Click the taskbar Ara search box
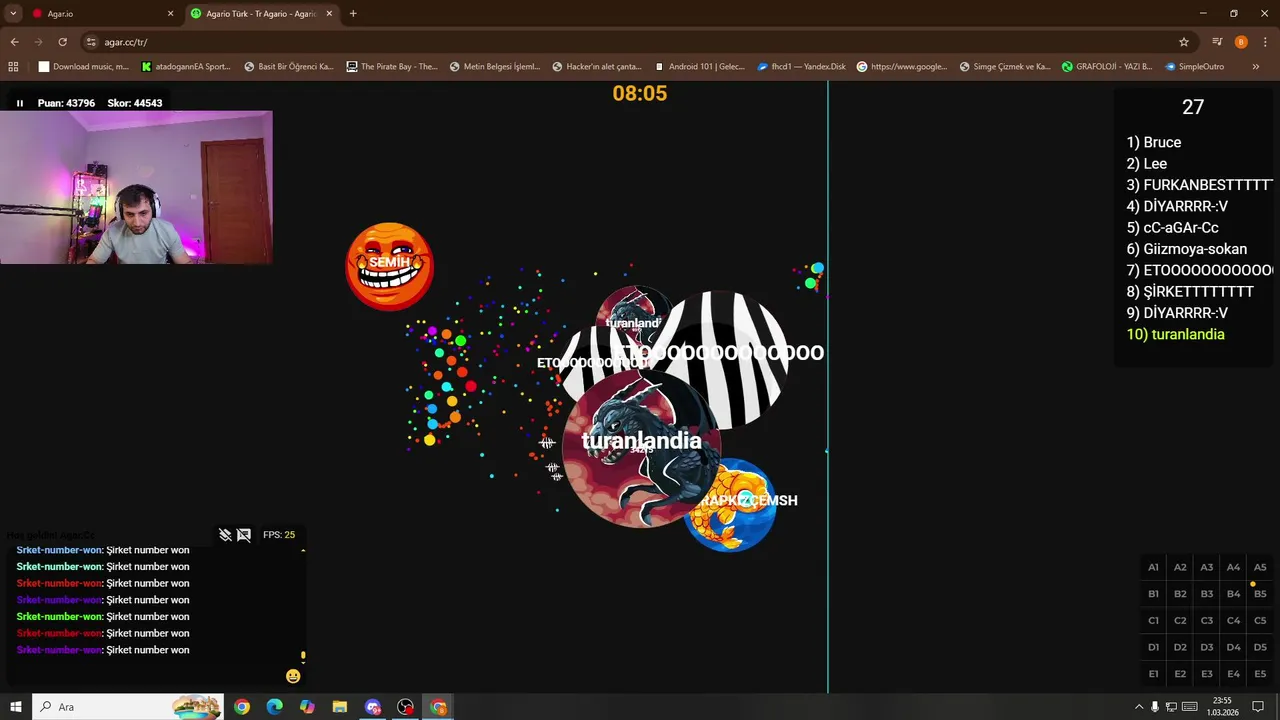 pos(128,707)
